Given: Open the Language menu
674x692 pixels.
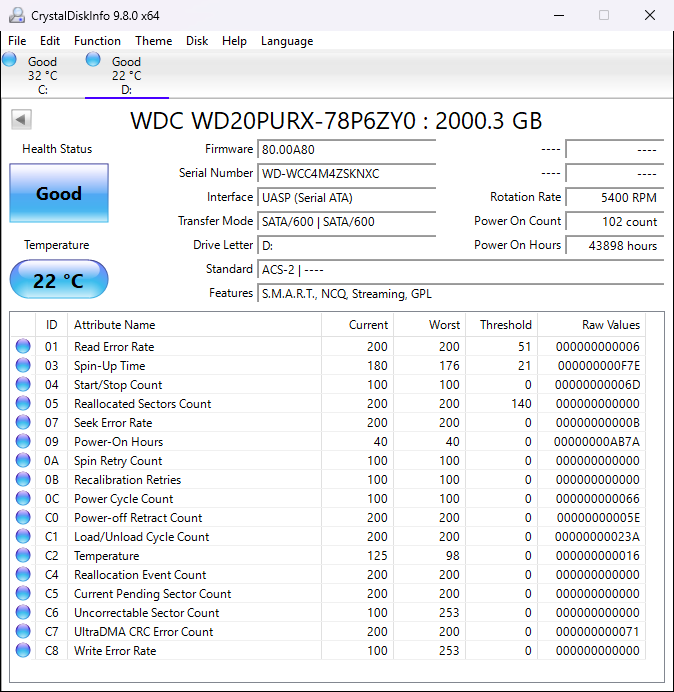Looking at the screenshot, I should 287,41.
